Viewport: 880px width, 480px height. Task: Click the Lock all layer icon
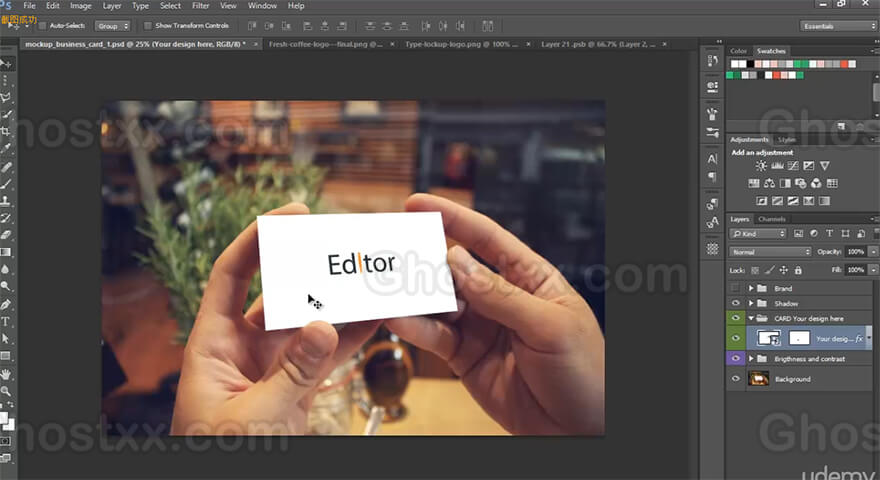point(798,270)
